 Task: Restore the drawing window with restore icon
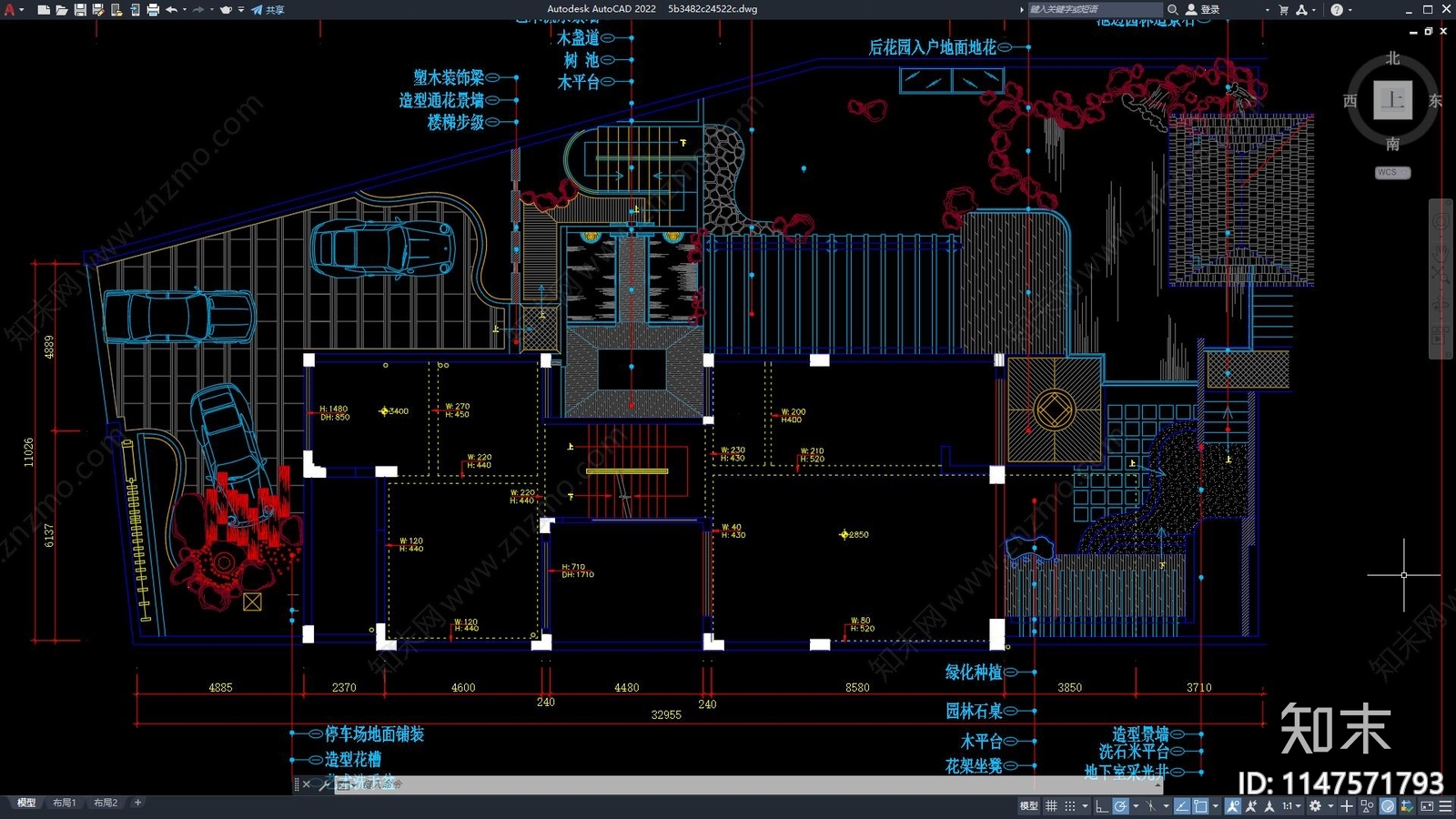pos(1428,31)
